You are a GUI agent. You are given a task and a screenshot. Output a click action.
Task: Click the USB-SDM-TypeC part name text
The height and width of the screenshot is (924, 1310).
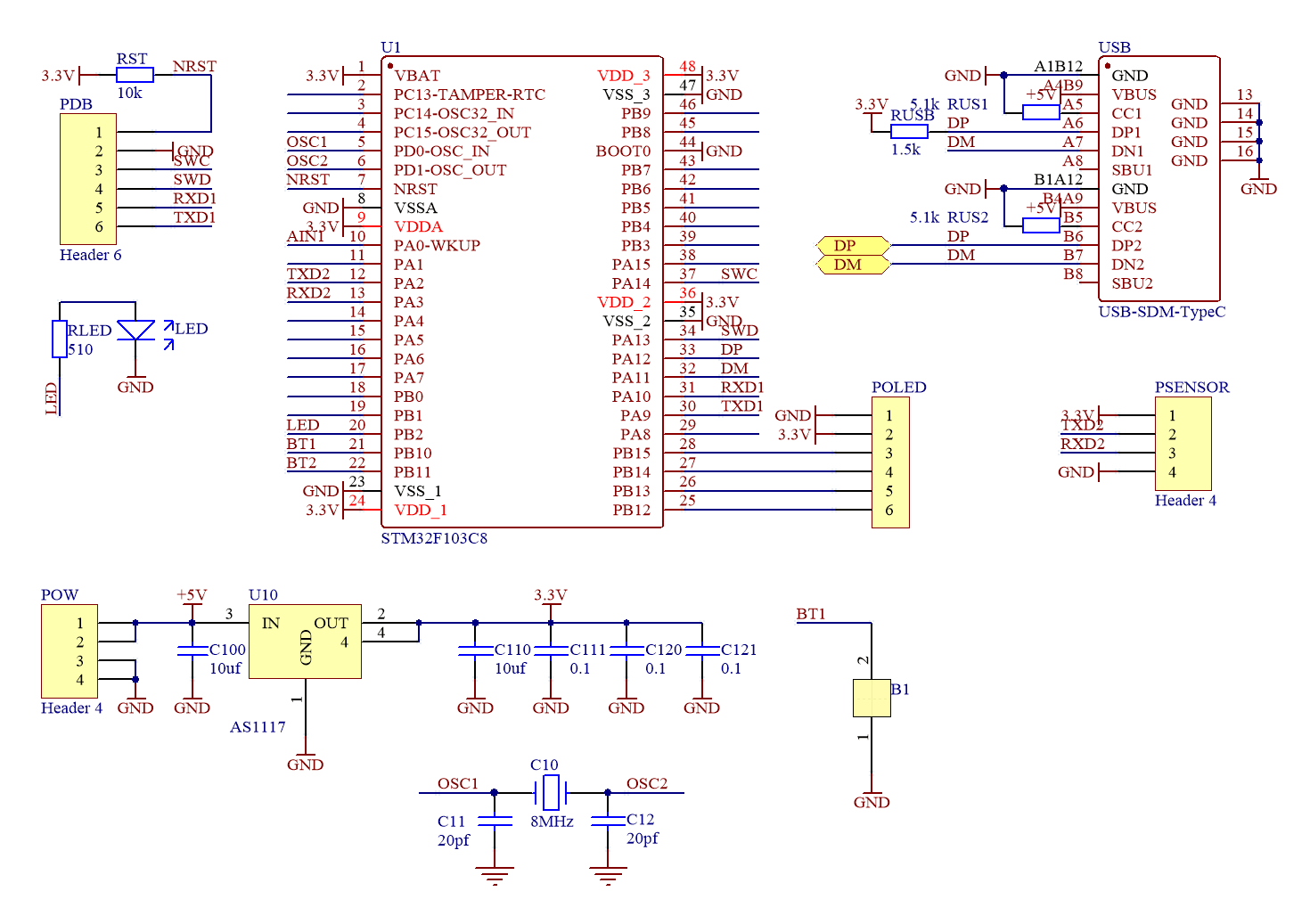(1162, 312)
